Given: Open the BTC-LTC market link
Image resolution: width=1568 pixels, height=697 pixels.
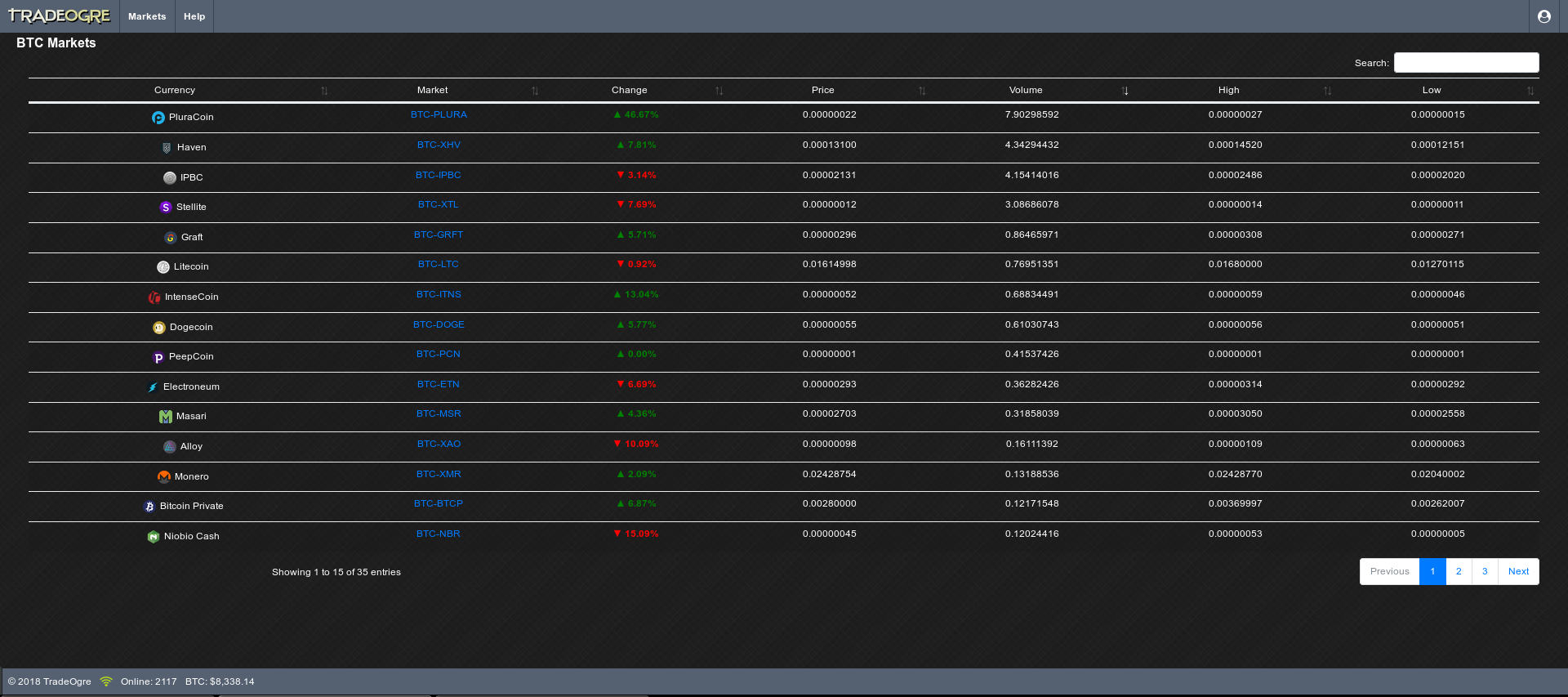Looking at the screenshot, I should coord(439,265).
